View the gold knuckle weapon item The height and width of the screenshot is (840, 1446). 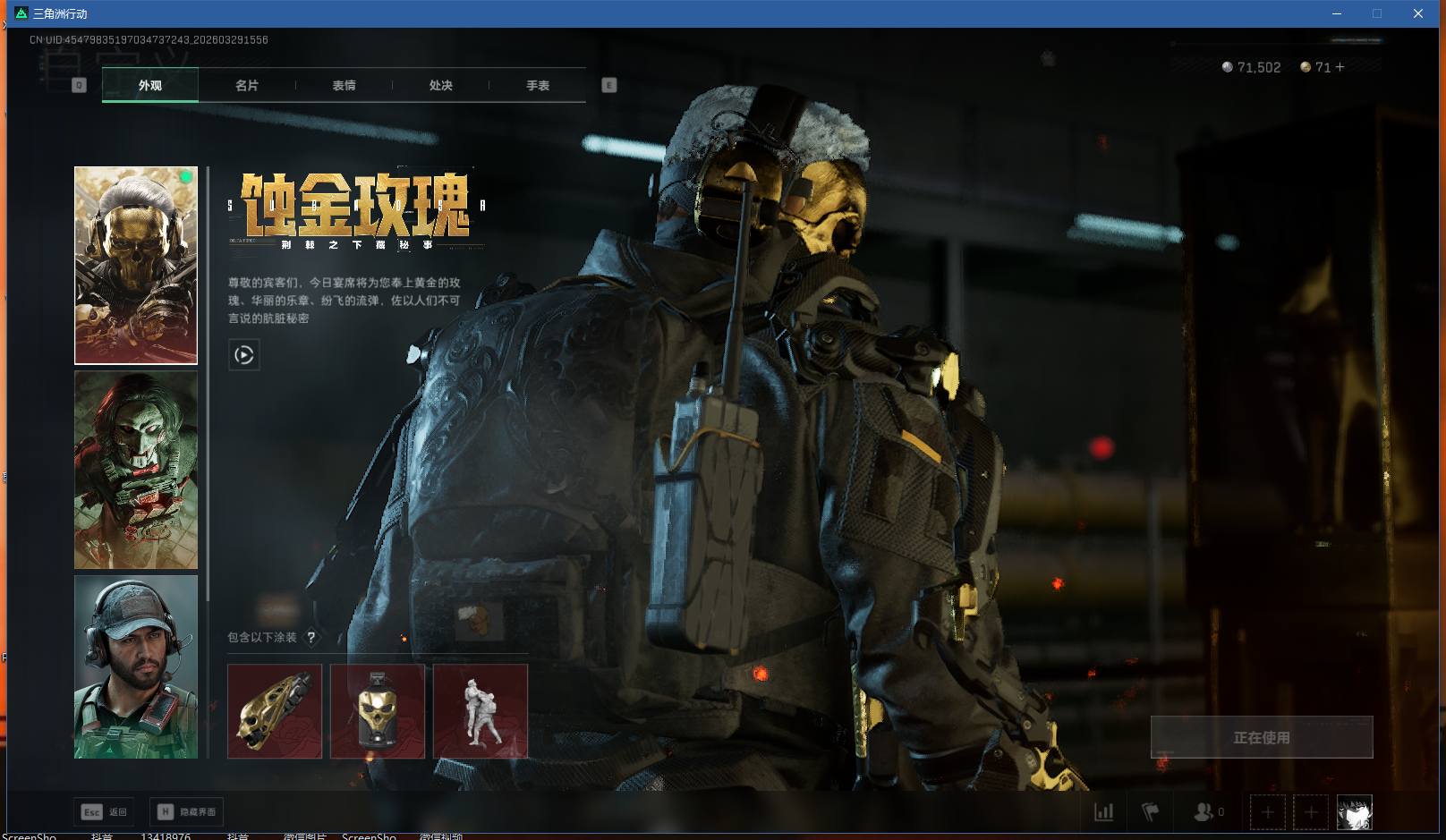pos(275,711)
